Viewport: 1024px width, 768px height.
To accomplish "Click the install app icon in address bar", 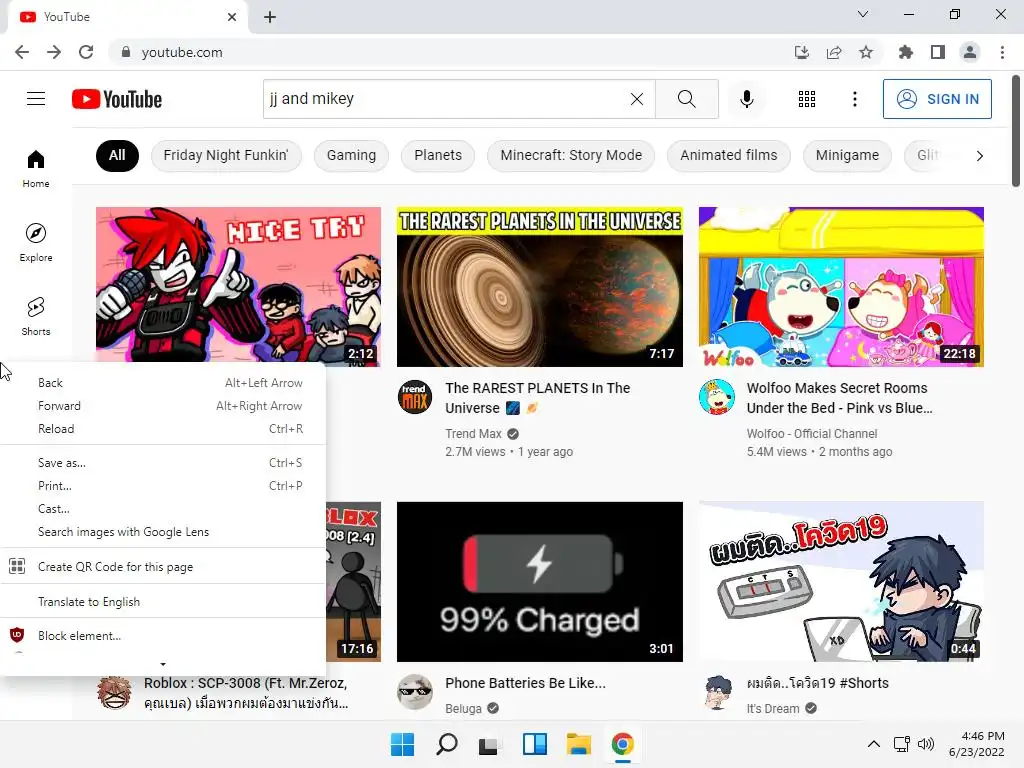I will point(801,52).
